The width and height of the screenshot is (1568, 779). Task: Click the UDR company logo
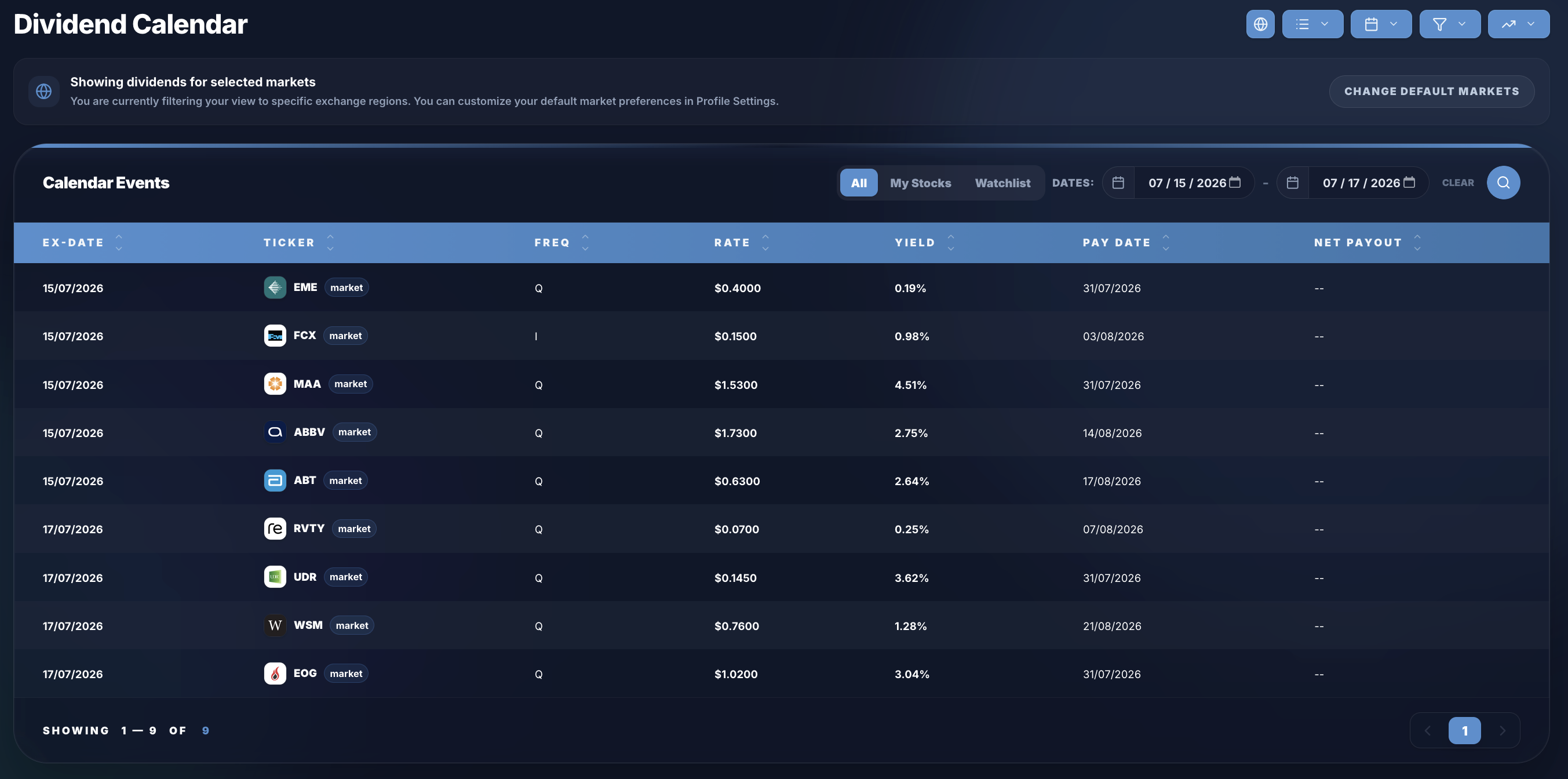275,577
